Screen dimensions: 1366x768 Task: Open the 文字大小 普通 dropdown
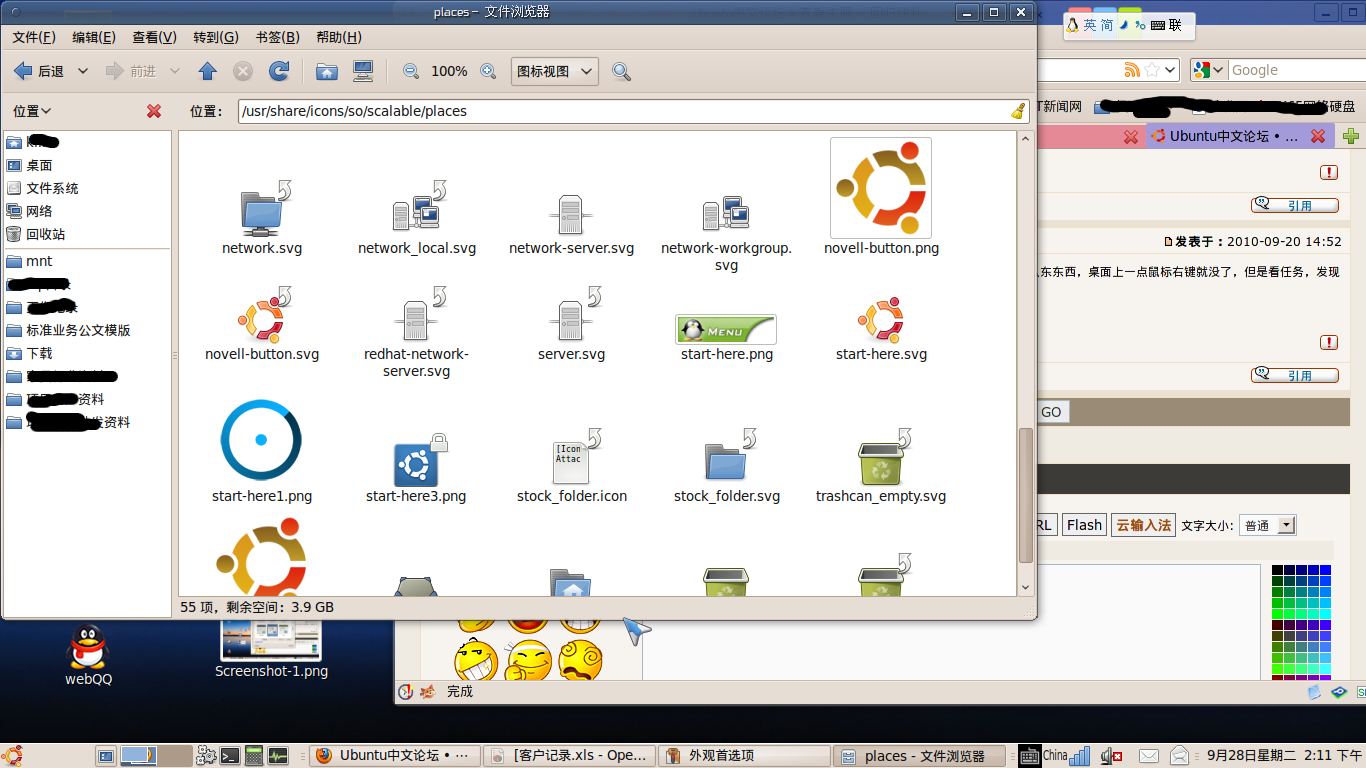pos(1267,525)
